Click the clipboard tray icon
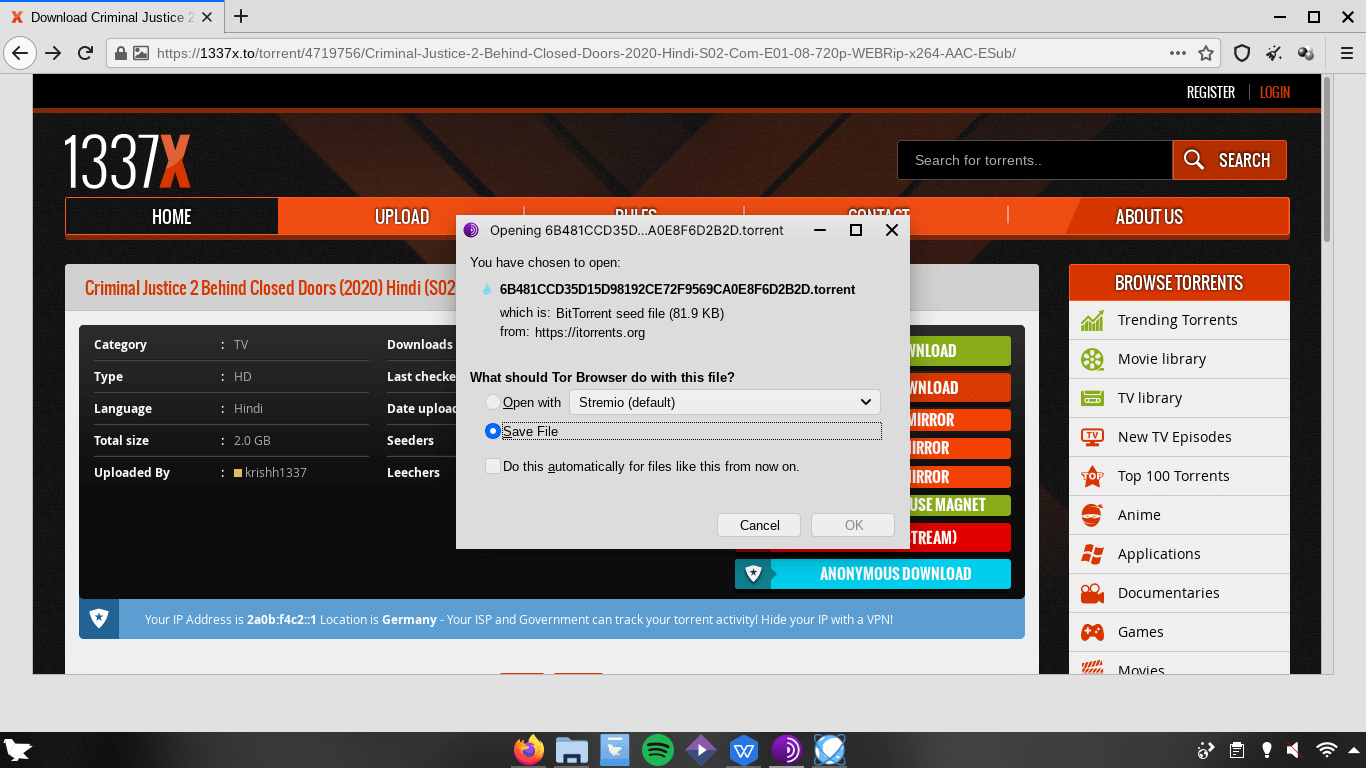Screen dimensions: 1366x768 click(x=1237, y=750)
